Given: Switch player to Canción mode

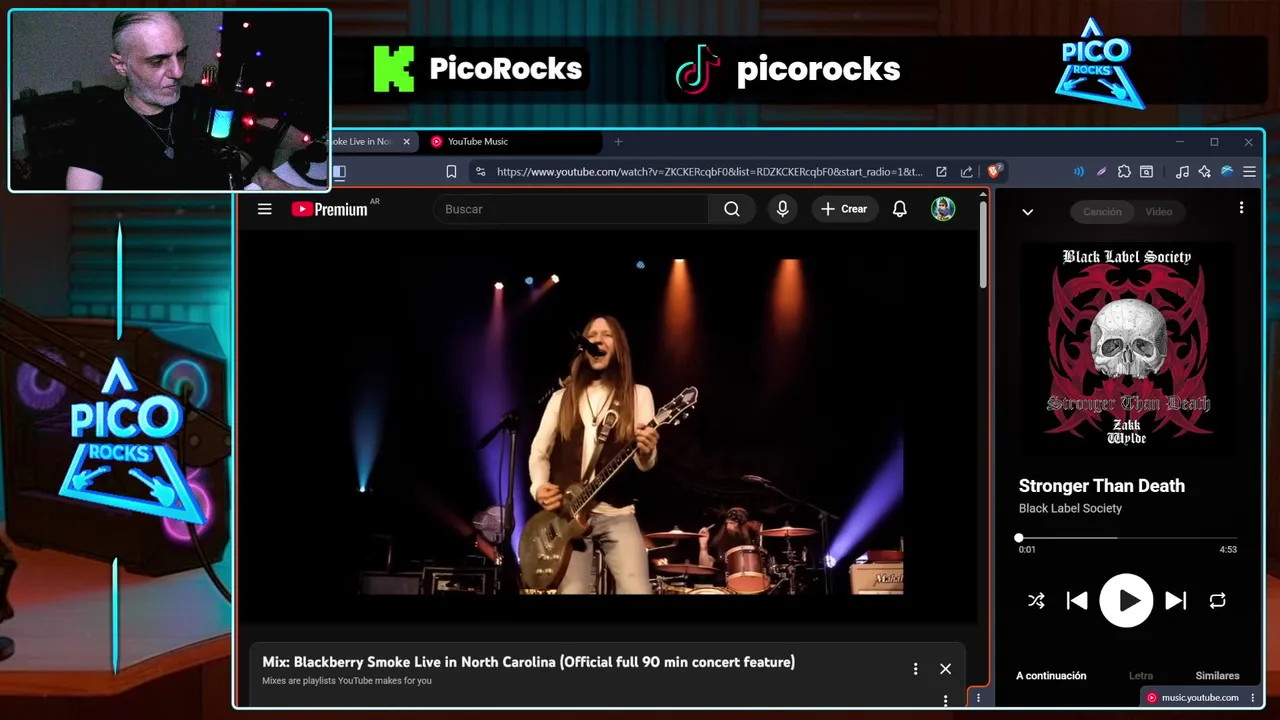Looking at the screenshot, I should [1102, 212].
